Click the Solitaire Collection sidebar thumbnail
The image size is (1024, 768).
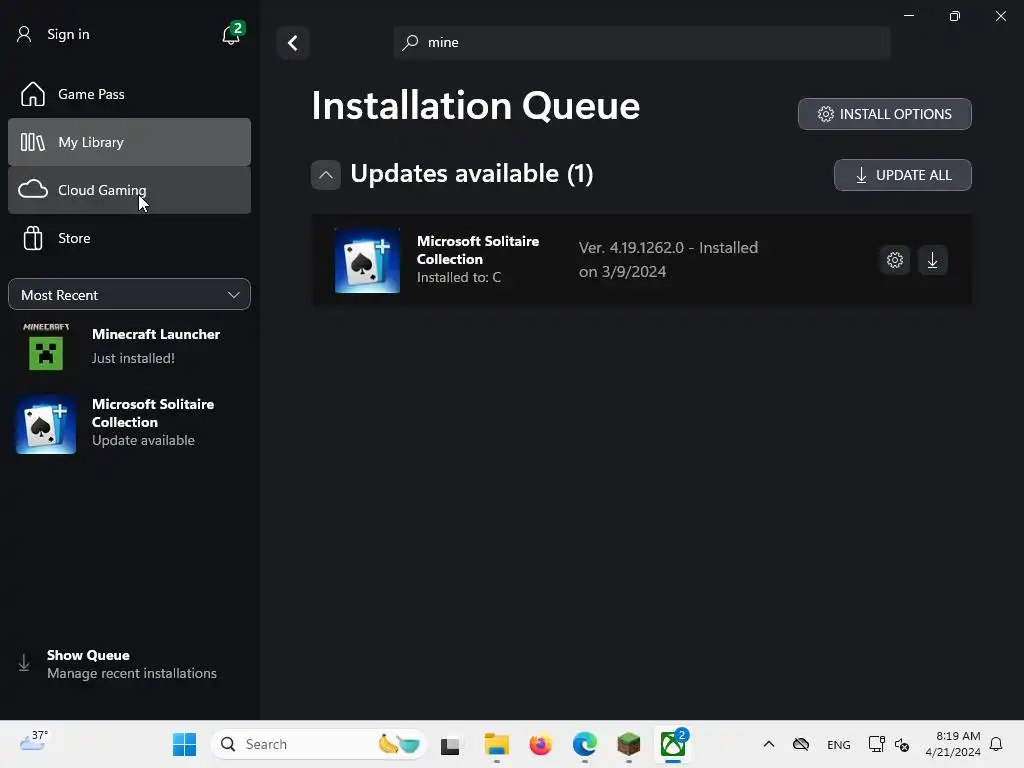pyautogui.click(x=46, y=424)
